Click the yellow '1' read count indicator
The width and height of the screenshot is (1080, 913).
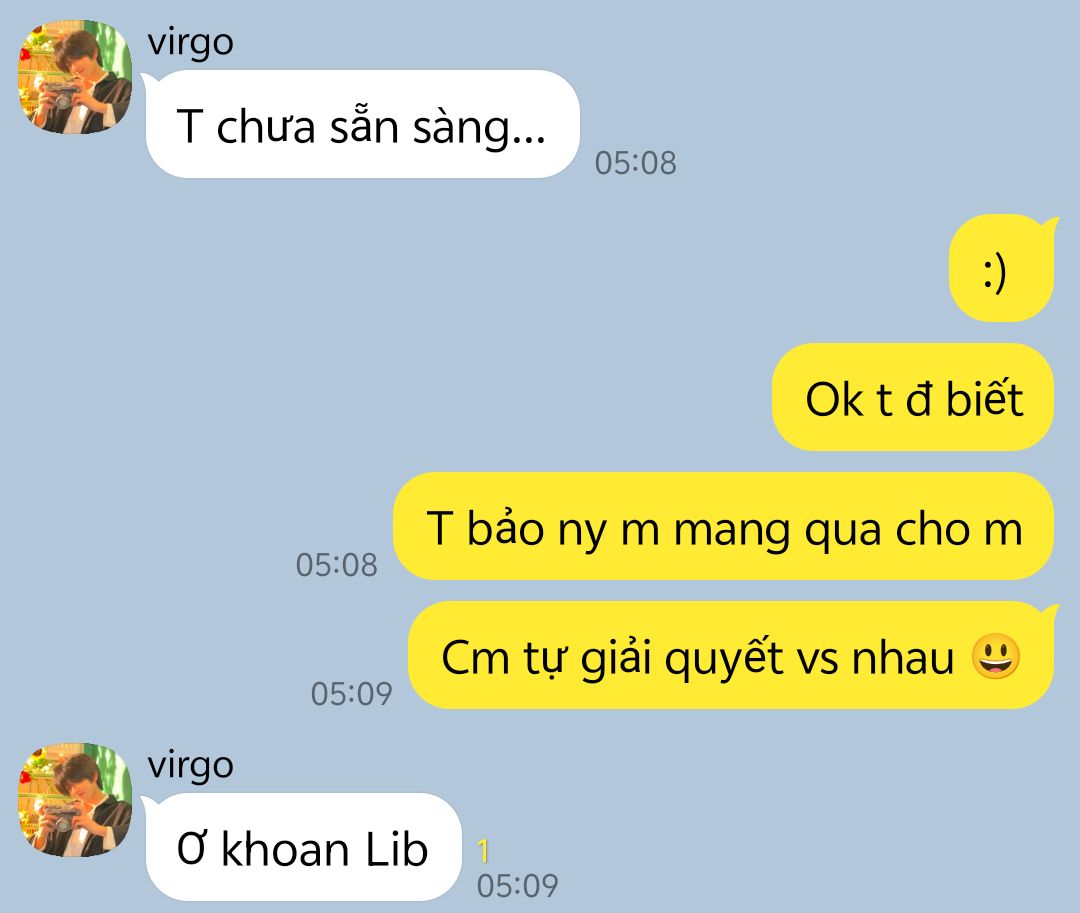point(483,851)
